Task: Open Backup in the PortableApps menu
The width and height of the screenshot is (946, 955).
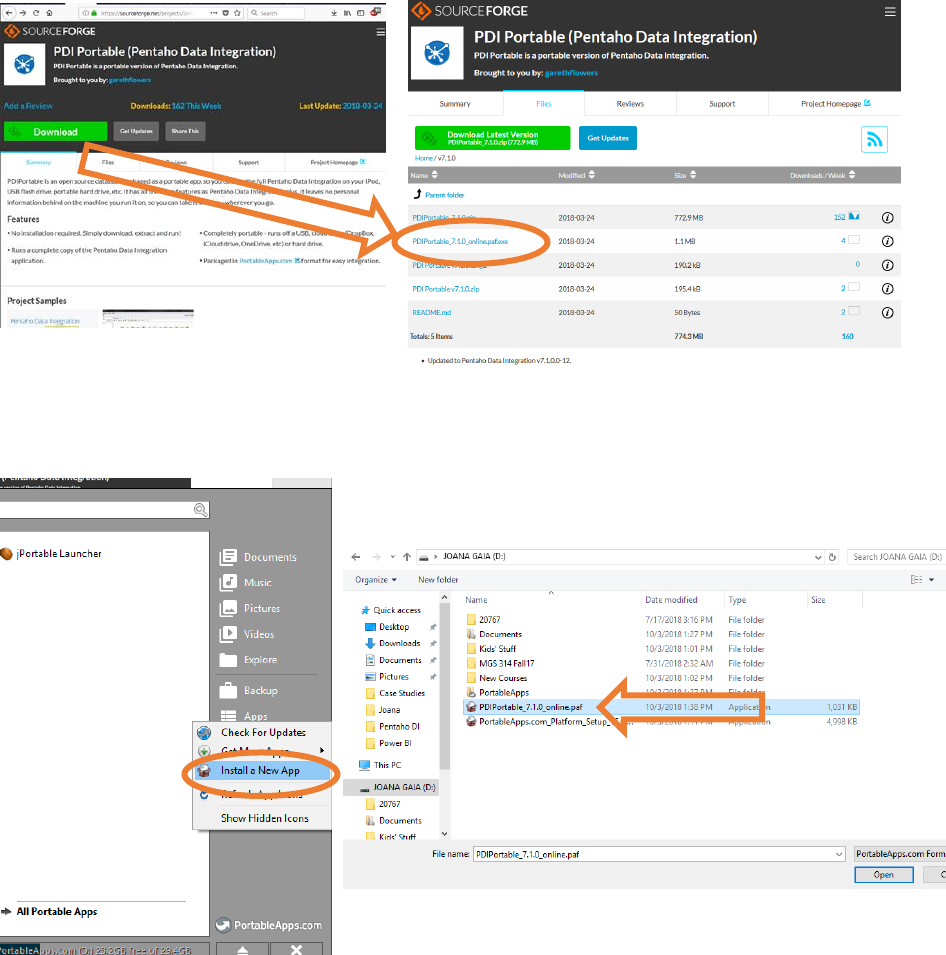Action: [249, 690]
